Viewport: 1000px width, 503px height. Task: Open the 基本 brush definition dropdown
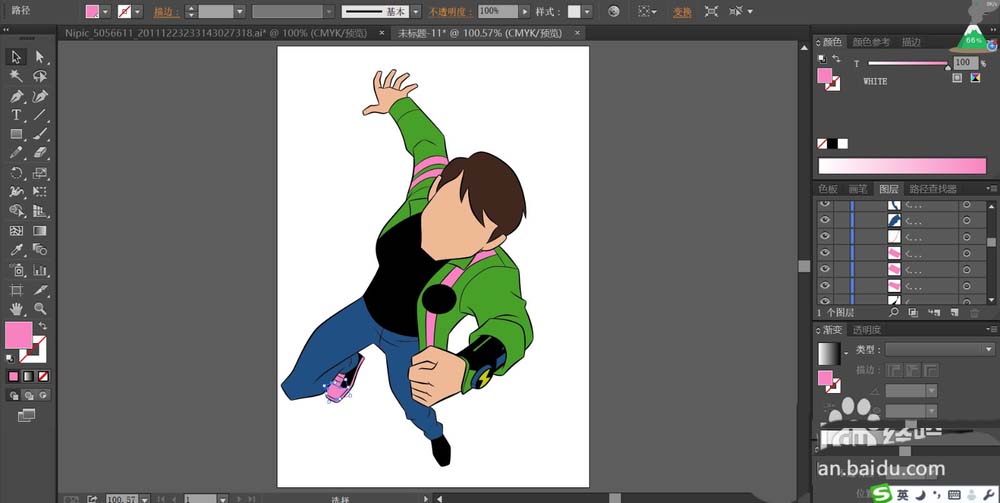[x=416, y=11]
